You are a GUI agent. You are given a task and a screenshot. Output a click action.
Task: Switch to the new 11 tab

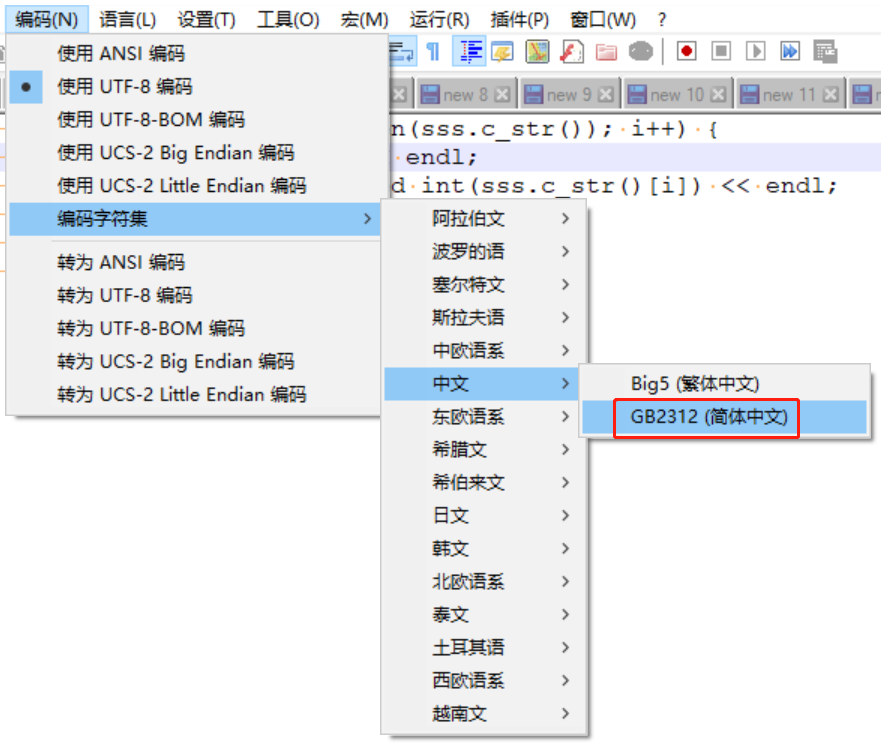[789, 94]
